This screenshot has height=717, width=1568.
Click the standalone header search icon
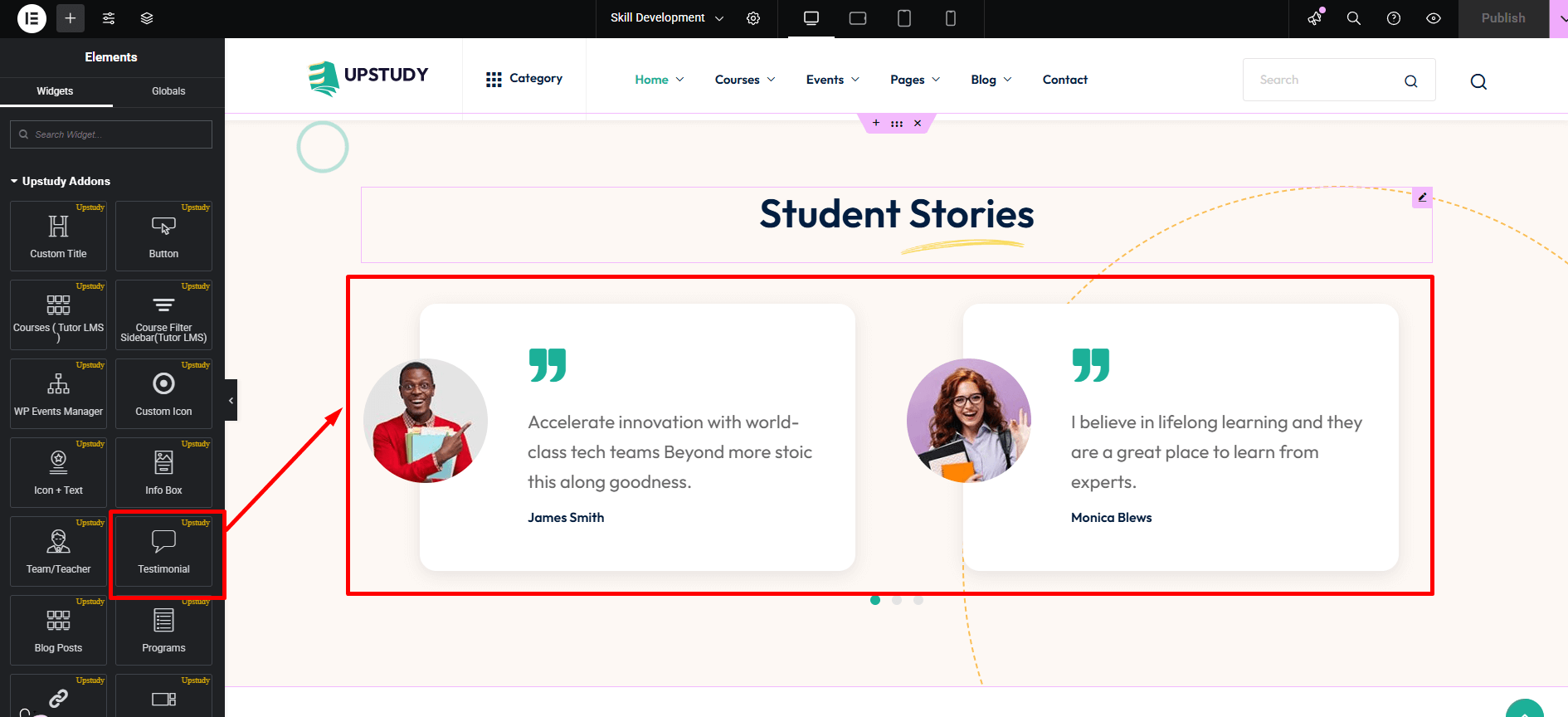1478,81
